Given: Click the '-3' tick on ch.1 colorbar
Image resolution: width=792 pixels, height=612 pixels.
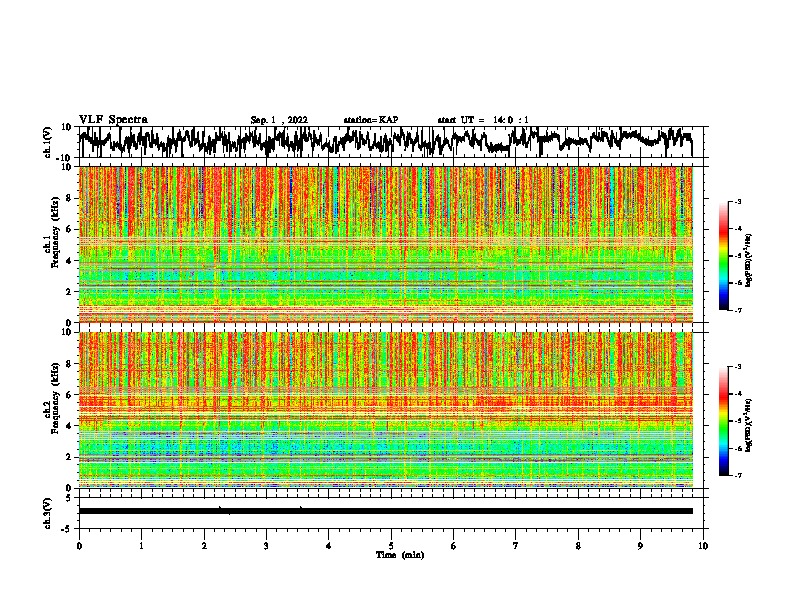Looking at the screenshot, I should (x=737, y=202).
